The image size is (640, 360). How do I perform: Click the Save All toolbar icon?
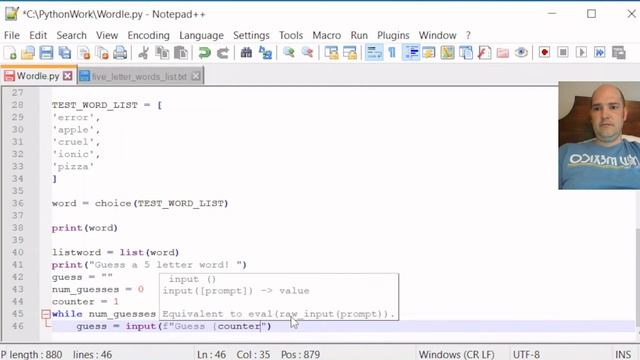64,53
